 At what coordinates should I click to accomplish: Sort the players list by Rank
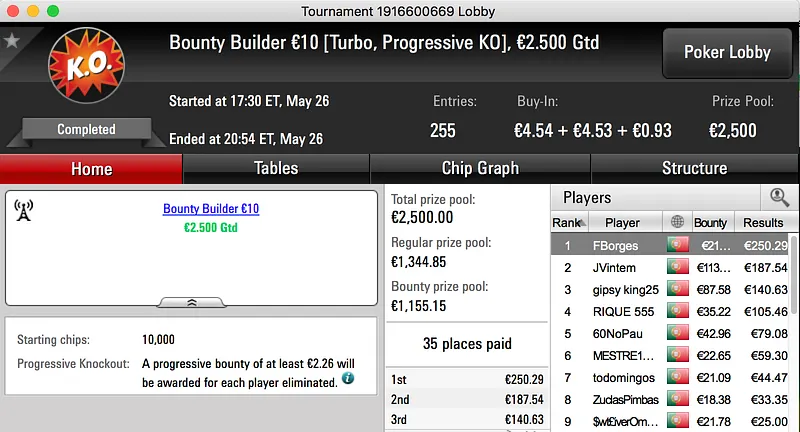[x=568, y=222]
